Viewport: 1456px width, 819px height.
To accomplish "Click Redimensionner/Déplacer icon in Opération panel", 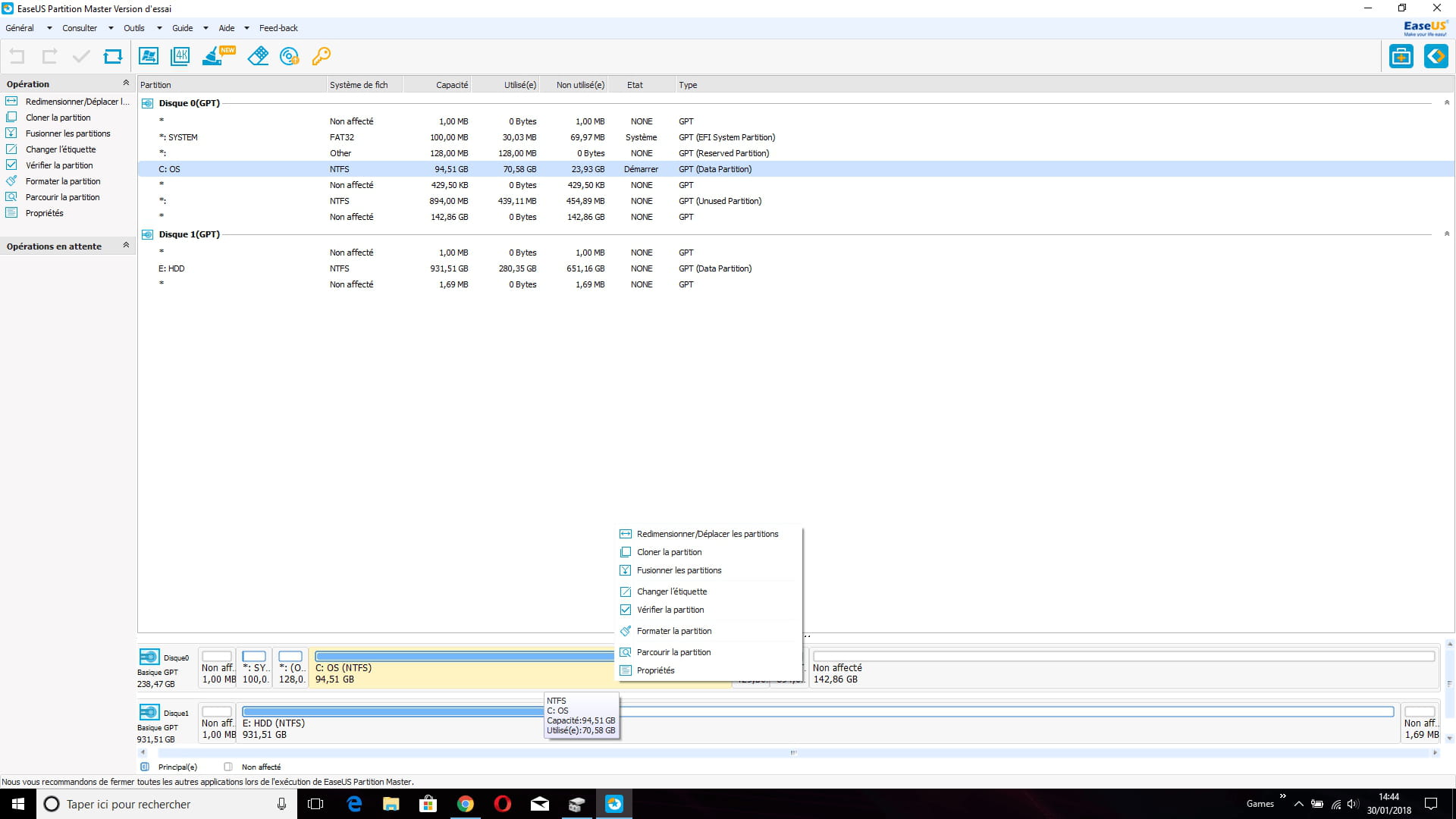I will click(11, 101).
